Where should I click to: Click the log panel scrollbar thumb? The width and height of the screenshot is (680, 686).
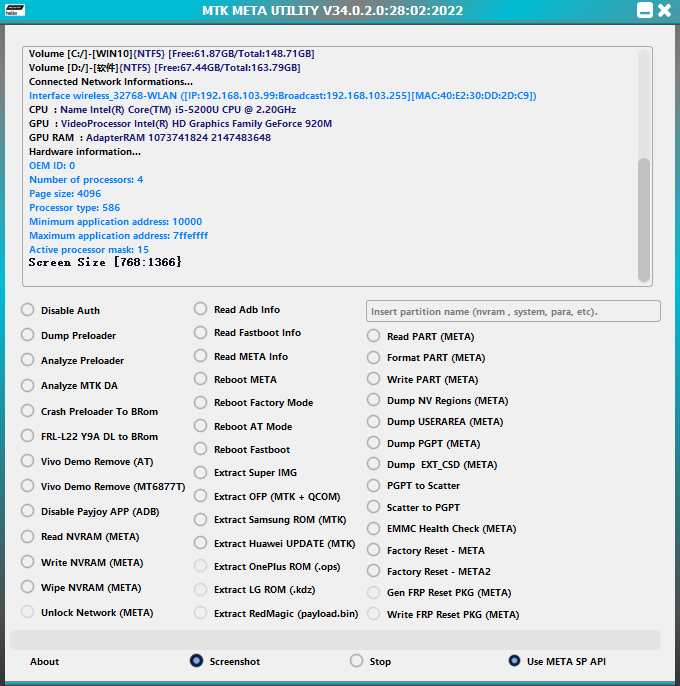coord(643,220)
